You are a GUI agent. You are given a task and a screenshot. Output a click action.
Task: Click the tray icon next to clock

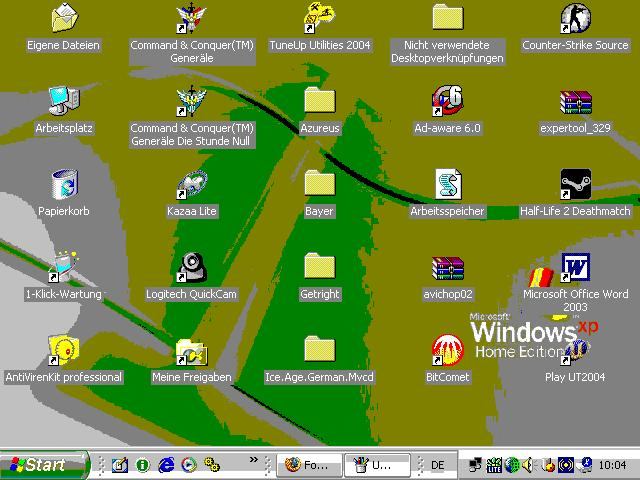coord(586,465)
